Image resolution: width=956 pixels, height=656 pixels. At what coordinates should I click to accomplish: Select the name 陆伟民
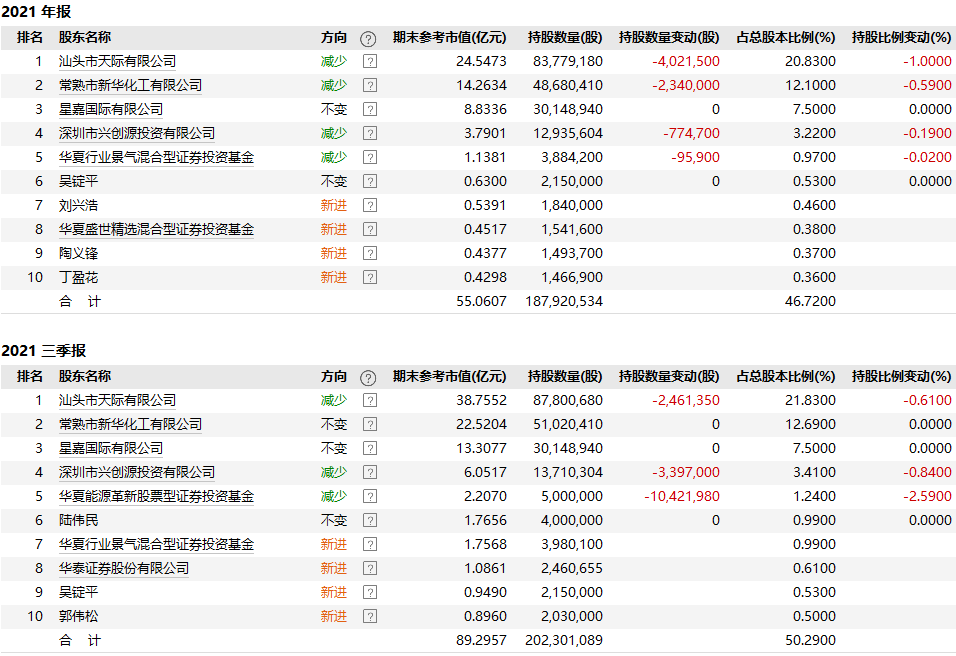click(x=78, y=521)
